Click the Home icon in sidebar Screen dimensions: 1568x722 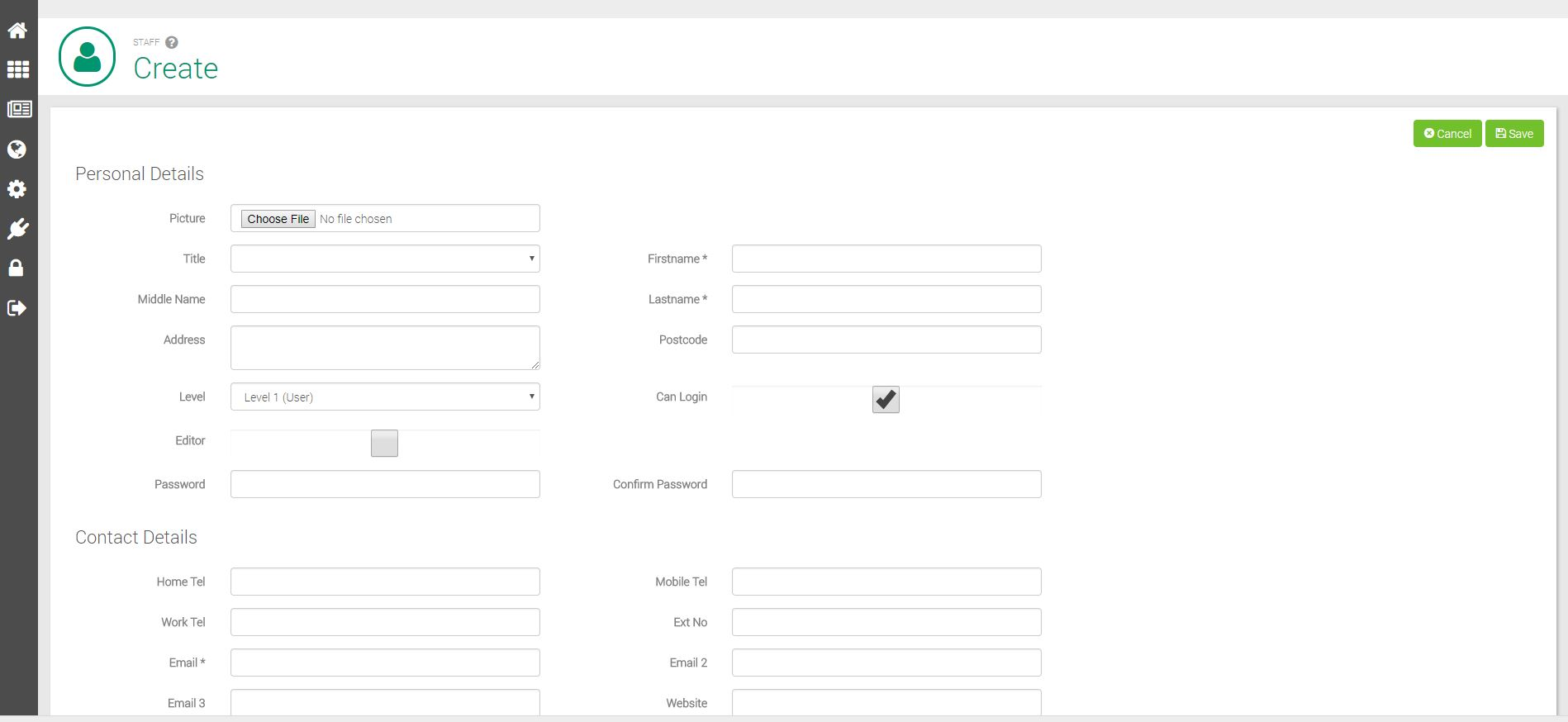pyautogui.click(x=17, y=31)
